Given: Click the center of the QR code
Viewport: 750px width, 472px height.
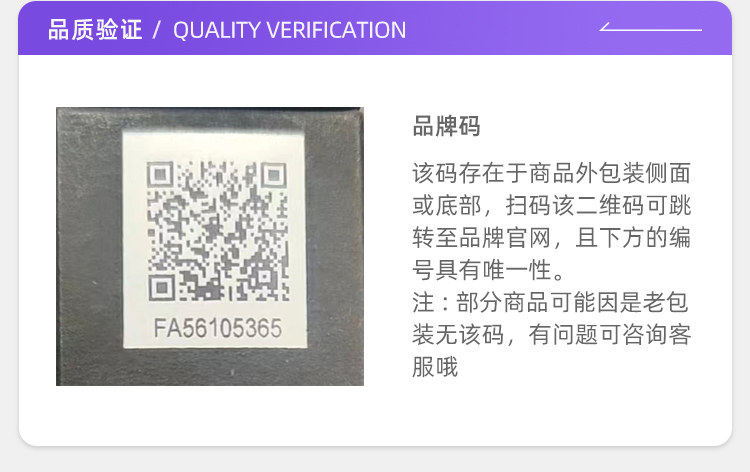Looking at the screenshot, I should pos(218,231).
